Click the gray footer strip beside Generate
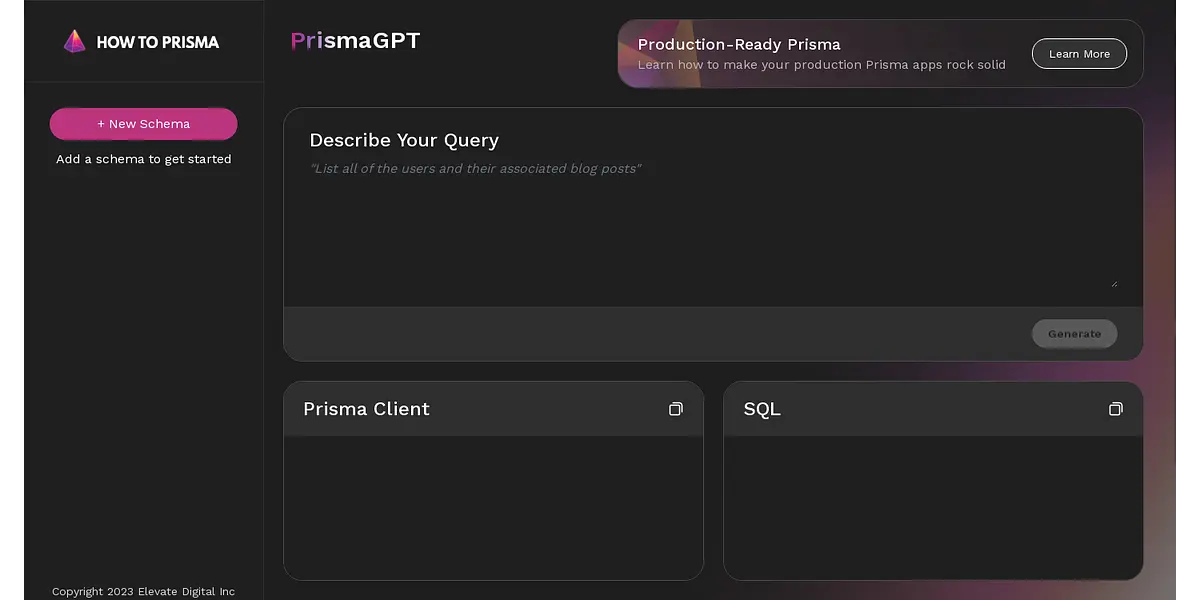Image resolution: width=1200 pixels, height=600 pixels. 650,334
